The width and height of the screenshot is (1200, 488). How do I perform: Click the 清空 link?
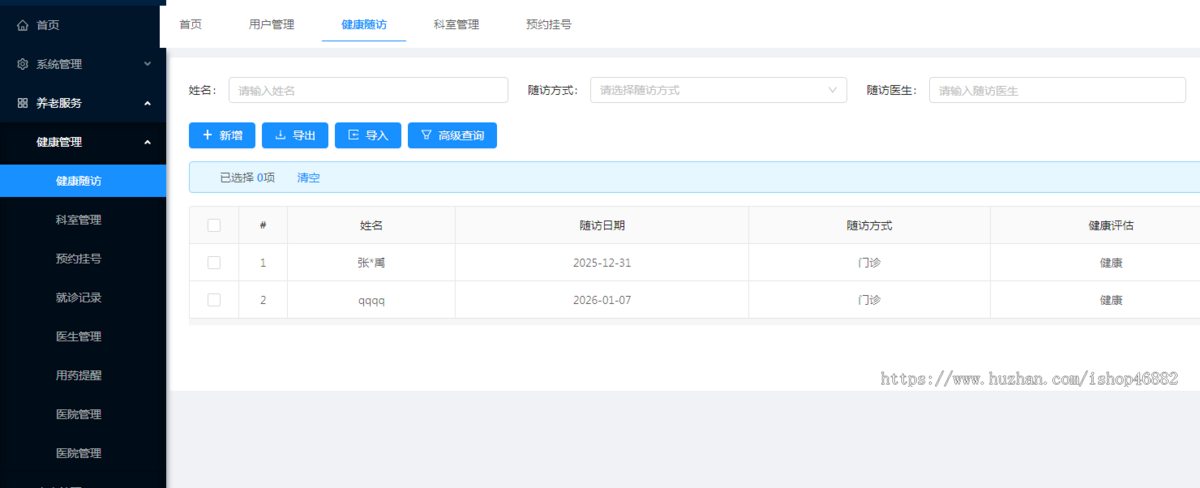[x=308, y=178]
